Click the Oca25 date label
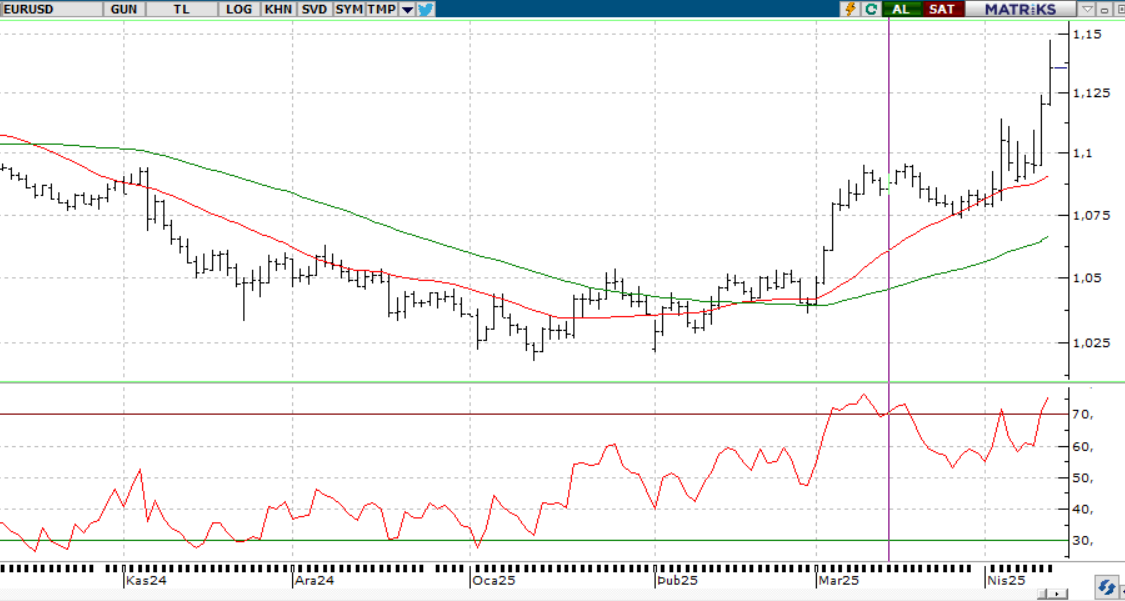The width and height of the screenshot is (1125, 601). 494,579
